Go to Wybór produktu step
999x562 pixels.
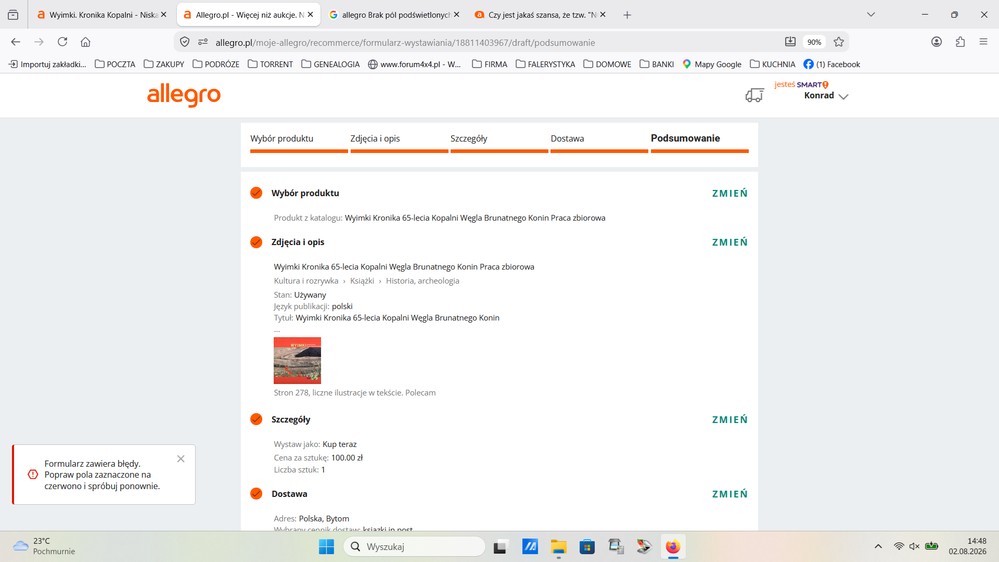282,138
